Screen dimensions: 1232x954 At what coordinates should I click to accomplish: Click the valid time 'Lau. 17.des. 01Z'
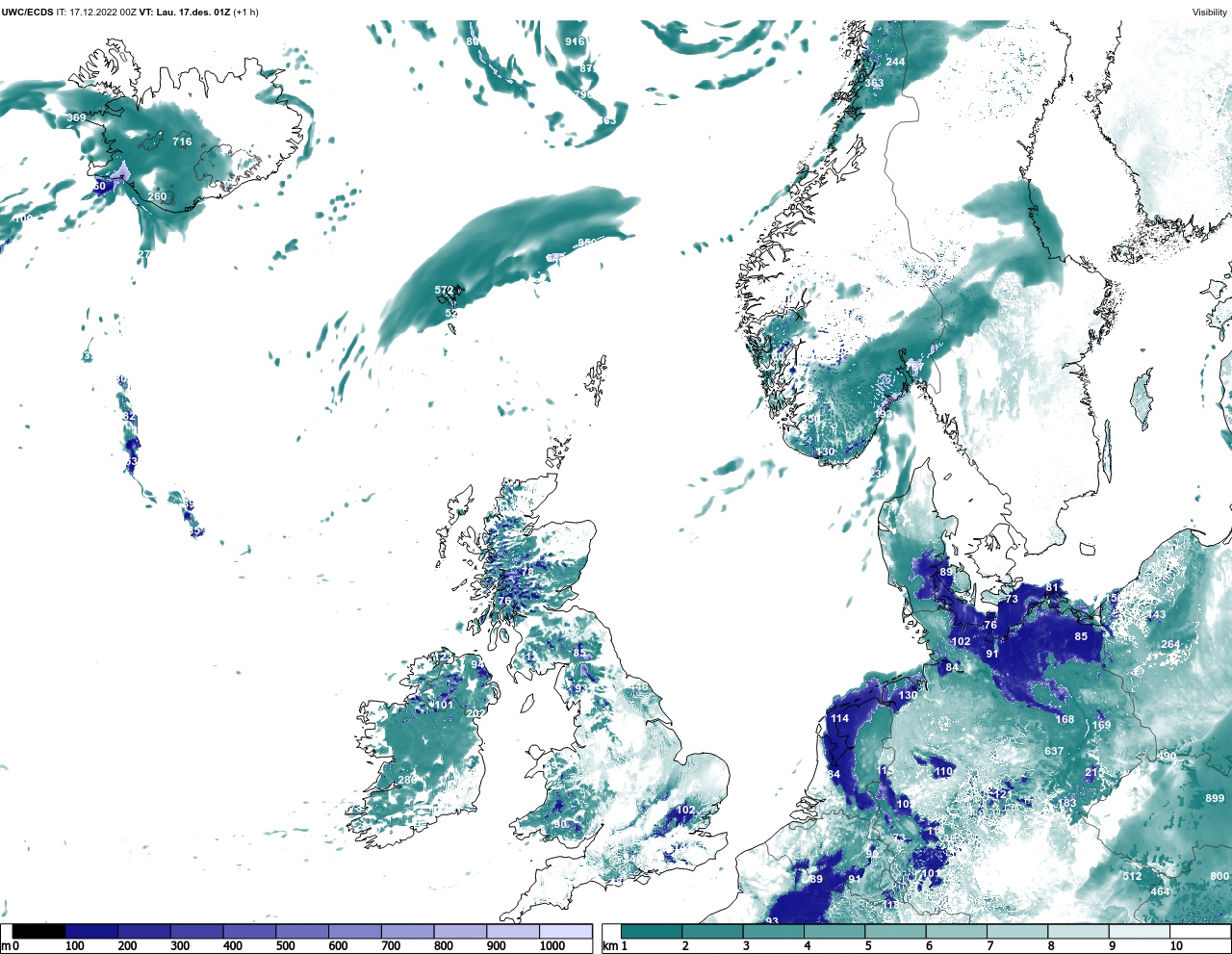[192, 13]
